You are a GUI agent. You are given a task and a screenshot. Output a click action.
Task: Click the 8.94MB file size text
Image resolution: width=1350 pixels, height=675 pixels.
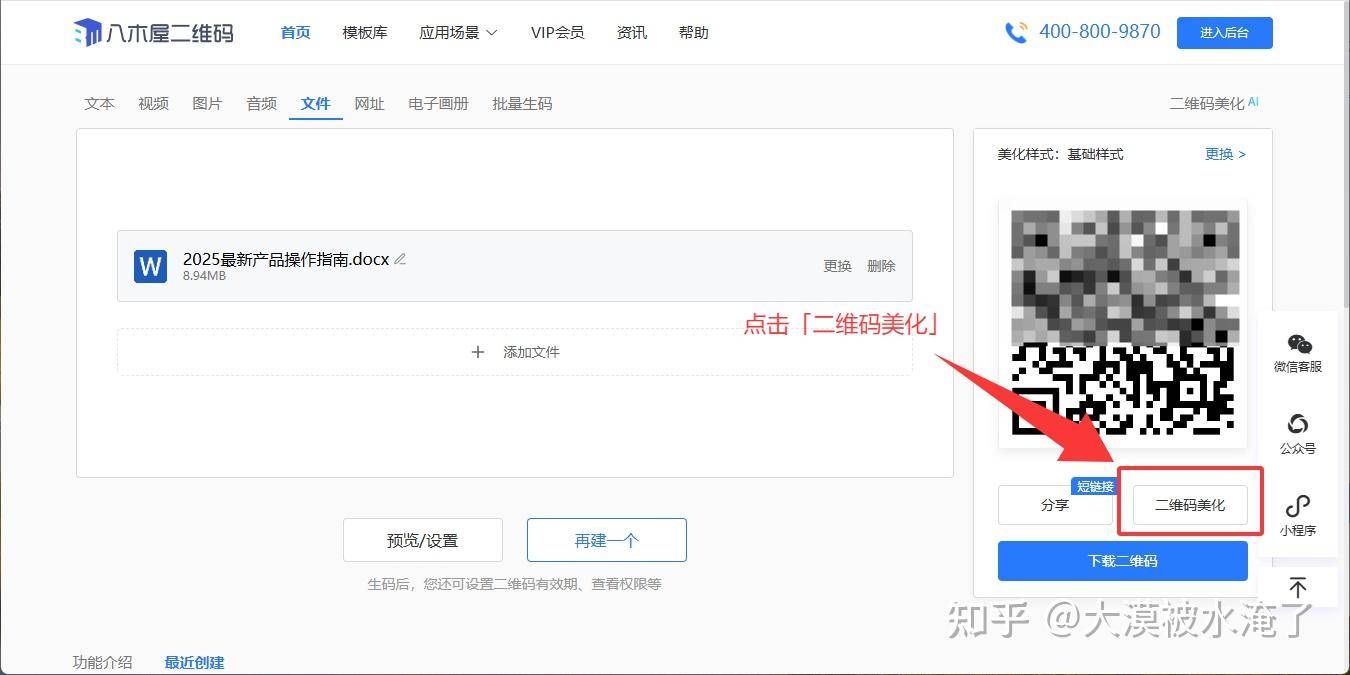point(204,276)
